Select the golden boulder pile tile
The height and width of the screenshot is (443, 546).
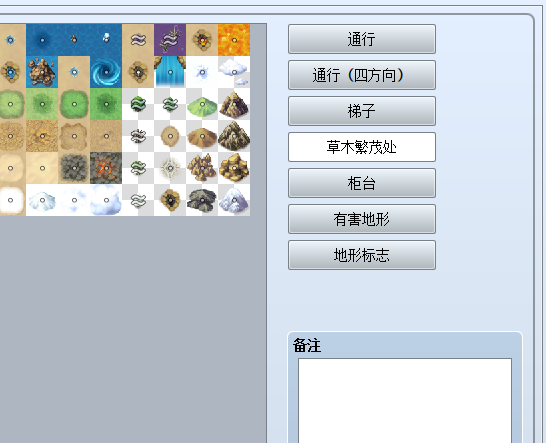(x=234, y=168)
